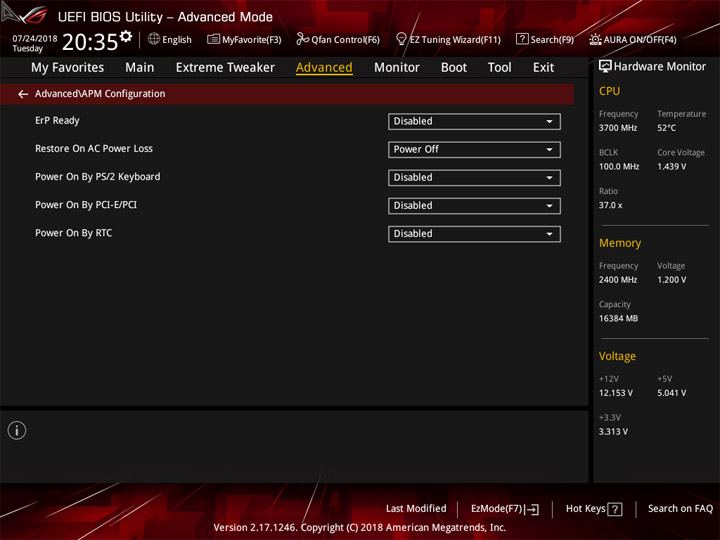
Task: Click the EzMode exit arrow icon
Action: click(x=532, y=509)
